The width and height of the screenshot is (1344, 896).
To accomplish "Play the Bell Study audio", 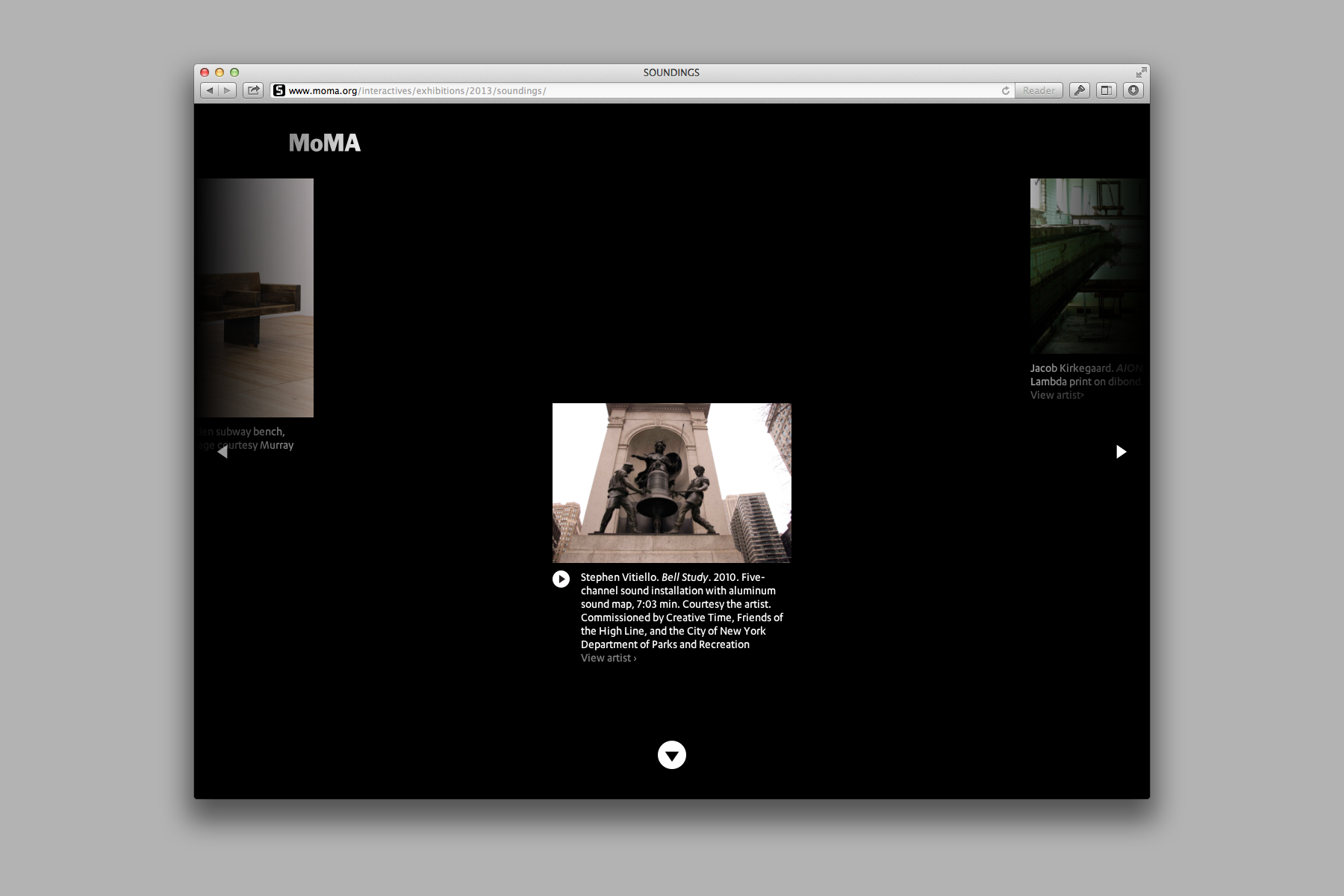I will [x=561, y=579].
